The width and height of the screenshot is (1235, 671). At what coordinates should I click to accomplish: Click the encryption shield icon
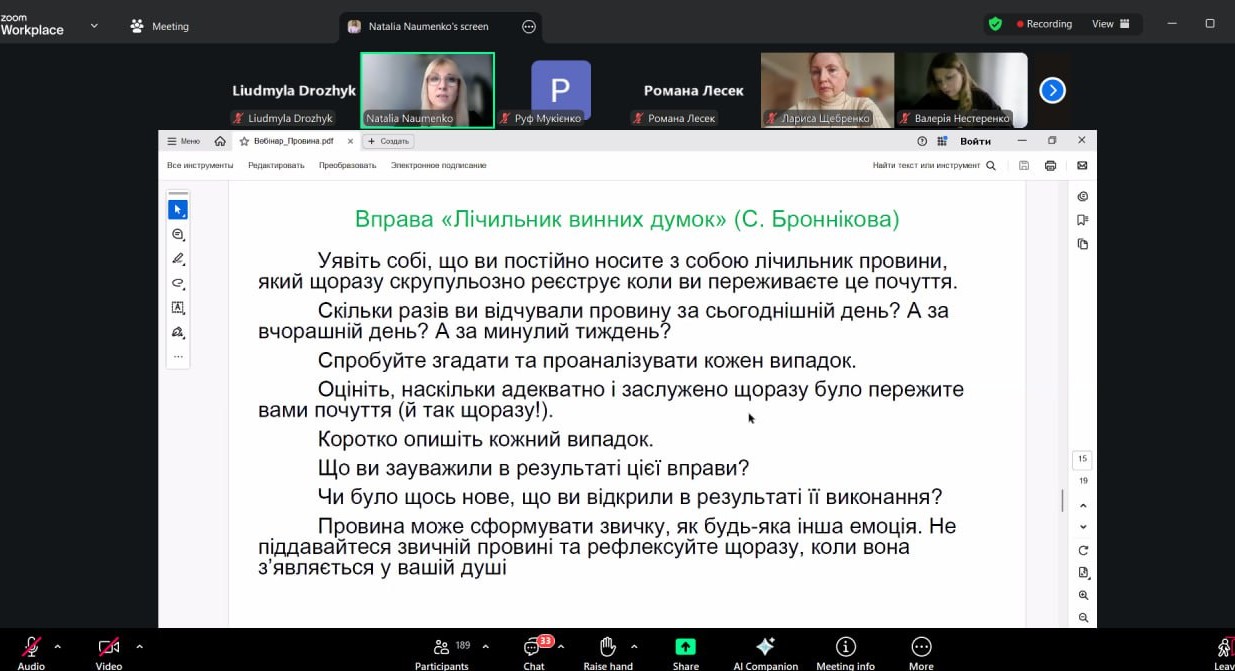pos(995,24)
